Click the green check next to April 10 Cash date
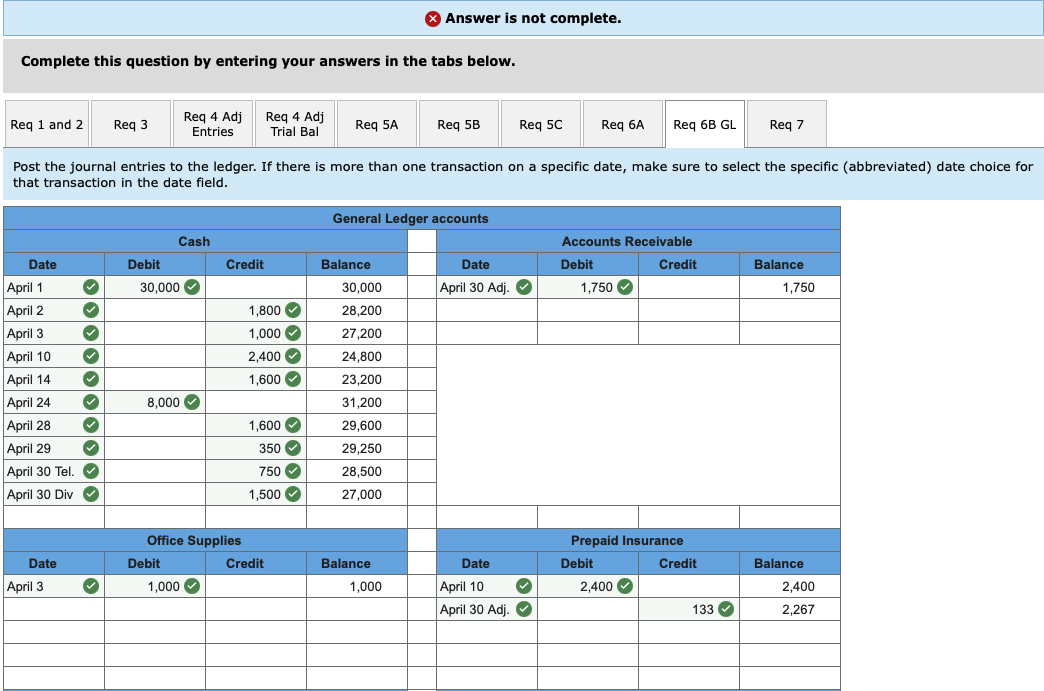 pos(91,356)
